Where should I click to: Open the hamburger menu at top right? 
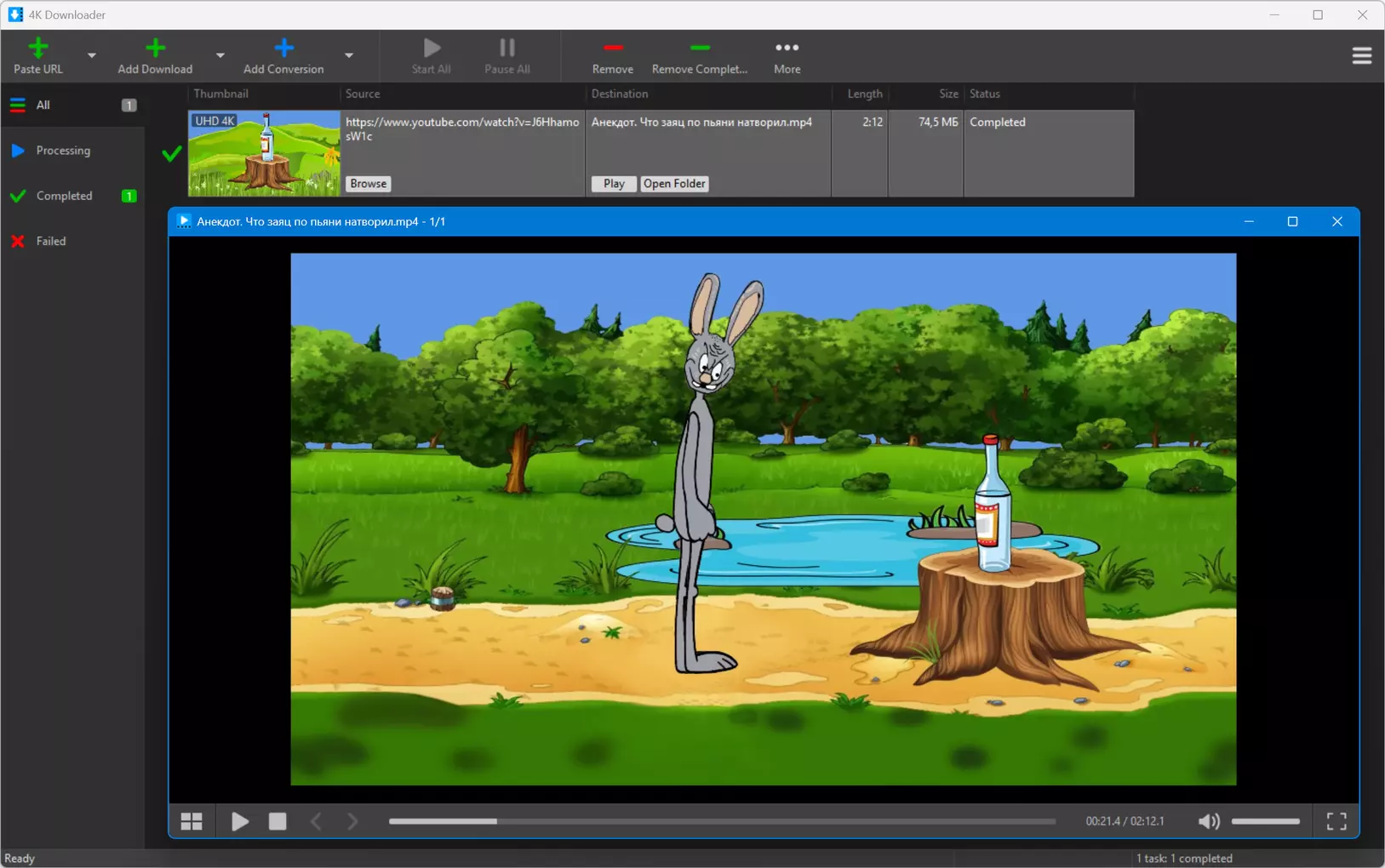[x=1361, y=56]
